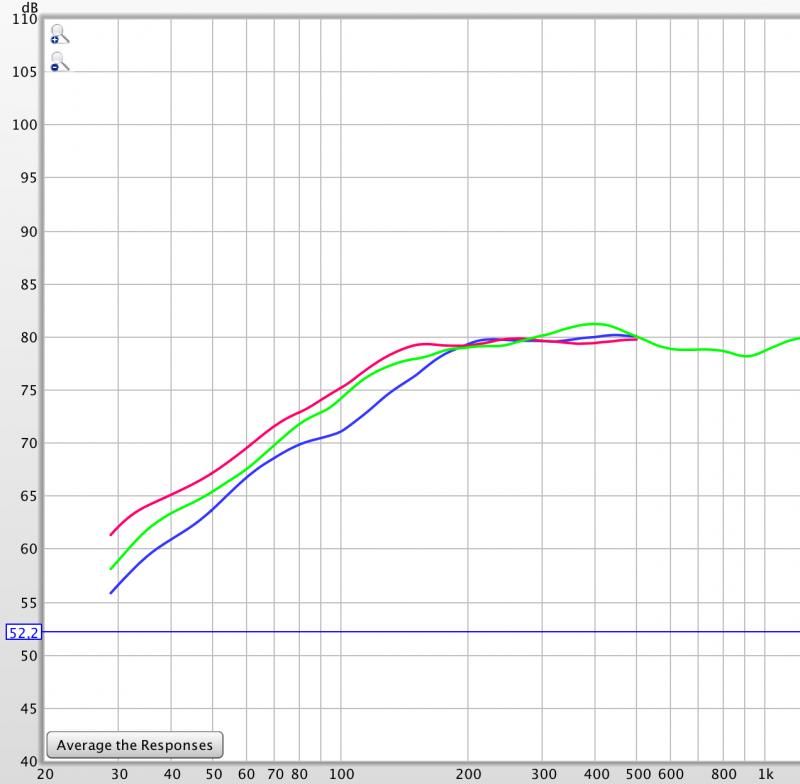Click the 1k frequency axis label
The width and height of the screenshot is (800, 784).
(765, 774)
